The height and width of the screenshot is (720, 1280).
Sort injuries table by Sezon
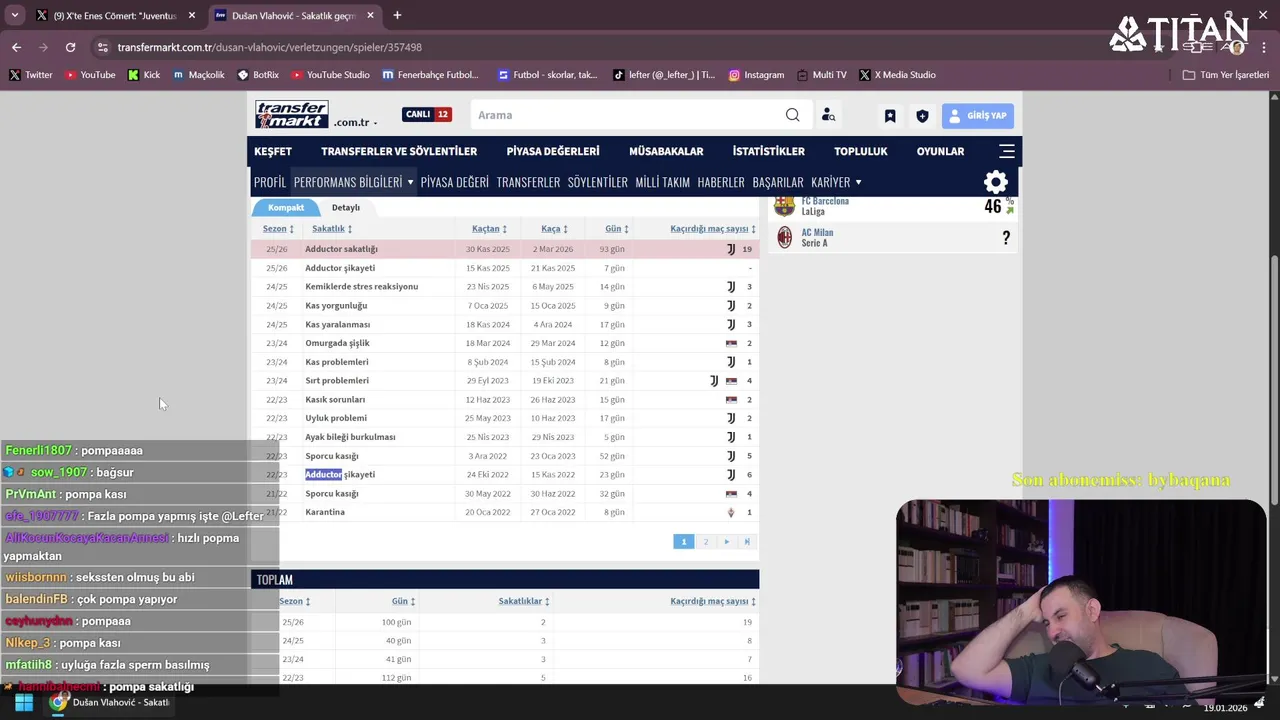[278, 229]
